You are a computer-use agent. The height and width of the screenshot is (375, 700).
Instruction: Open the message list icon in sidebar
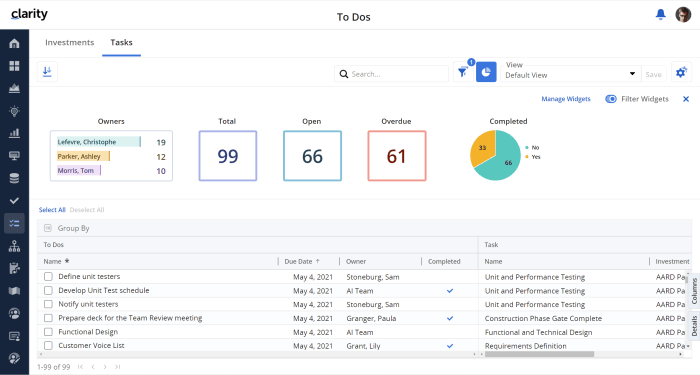click(14, 336)
